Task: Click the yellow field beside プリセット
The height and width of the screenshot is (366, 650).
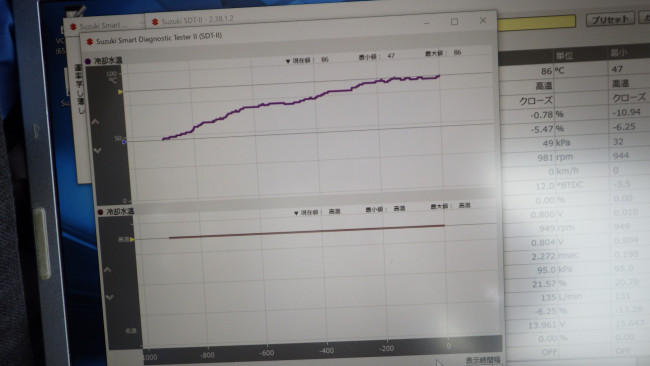Action: tap(536, 23)
